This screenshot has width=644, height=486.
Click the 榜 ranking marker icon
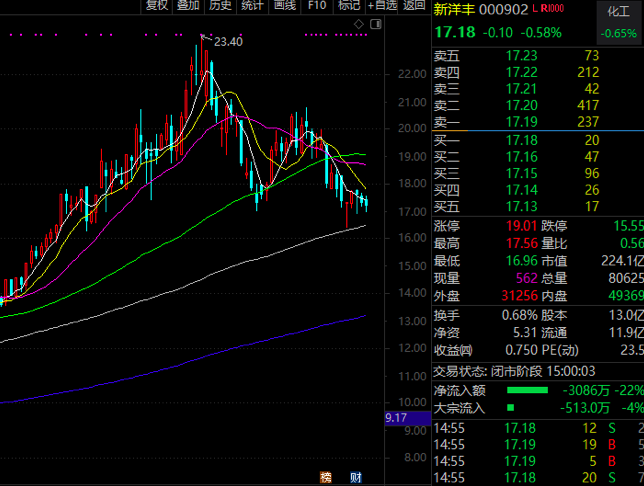(x=325, y=476)
